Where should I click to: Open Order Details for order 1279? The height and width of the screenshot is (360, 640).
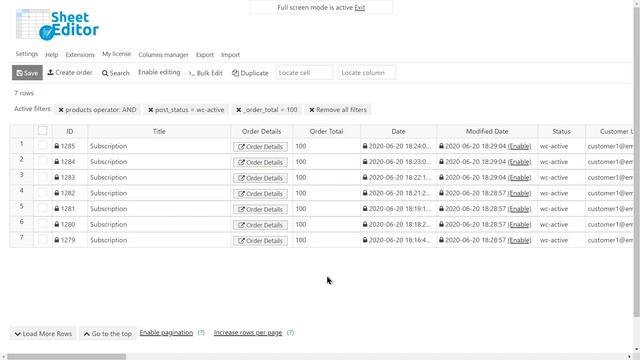pyautogui.click(x=260, y=240)
